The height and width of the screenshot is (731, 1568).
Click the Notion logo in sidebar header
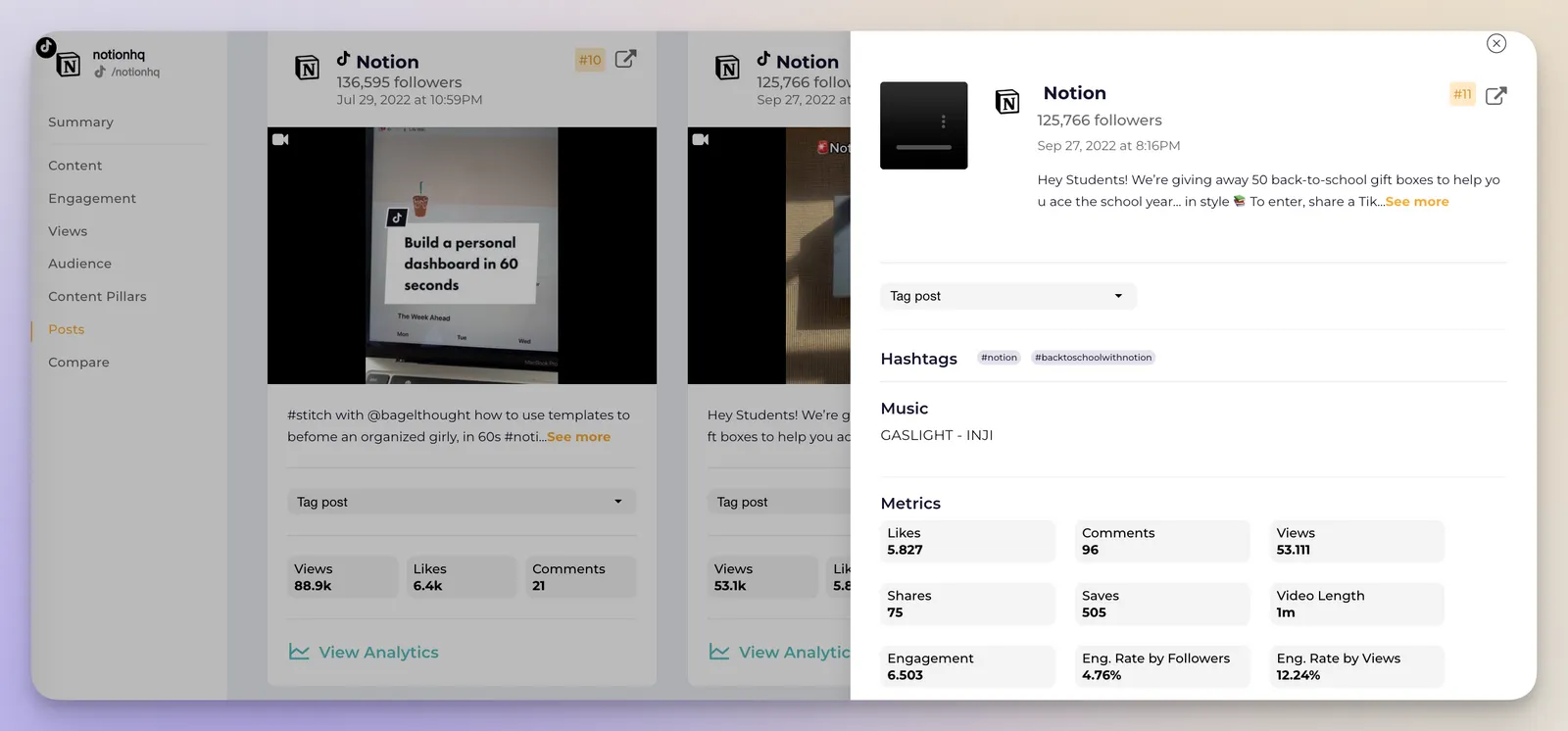pyautogui.click(x=69, y=66)
